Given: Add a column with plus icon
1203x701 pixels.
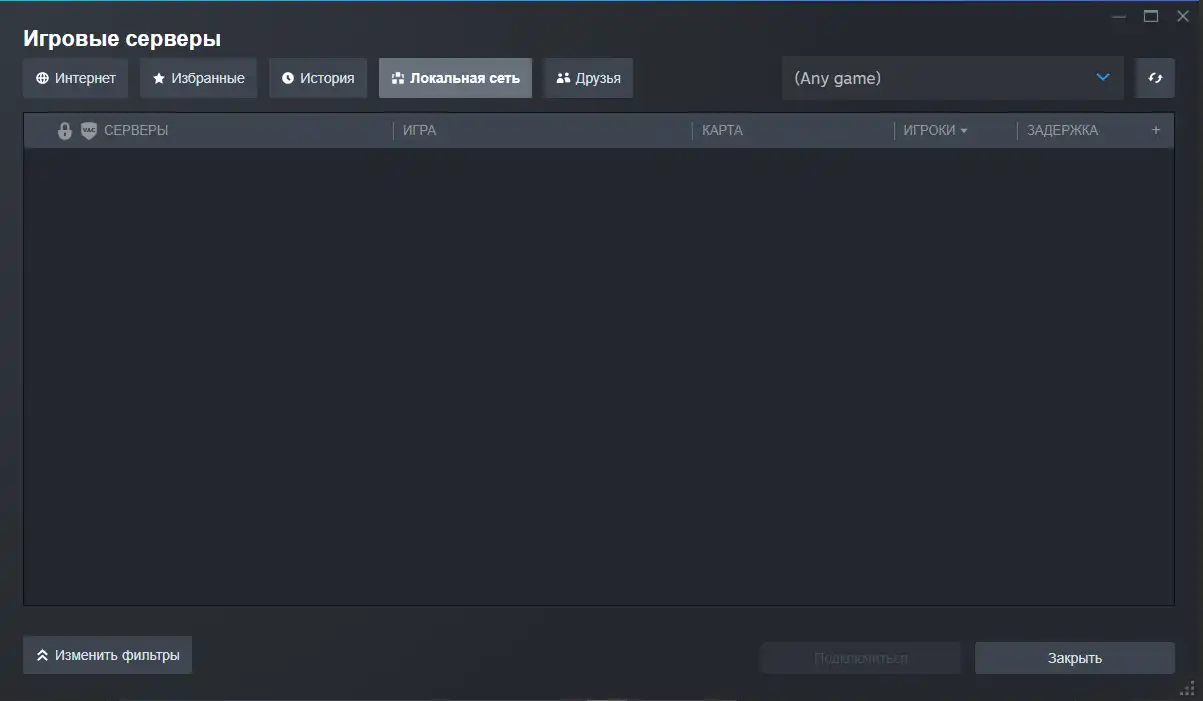Looking at the screenshot, I should pyautogui.click(x=1156, y=130).
